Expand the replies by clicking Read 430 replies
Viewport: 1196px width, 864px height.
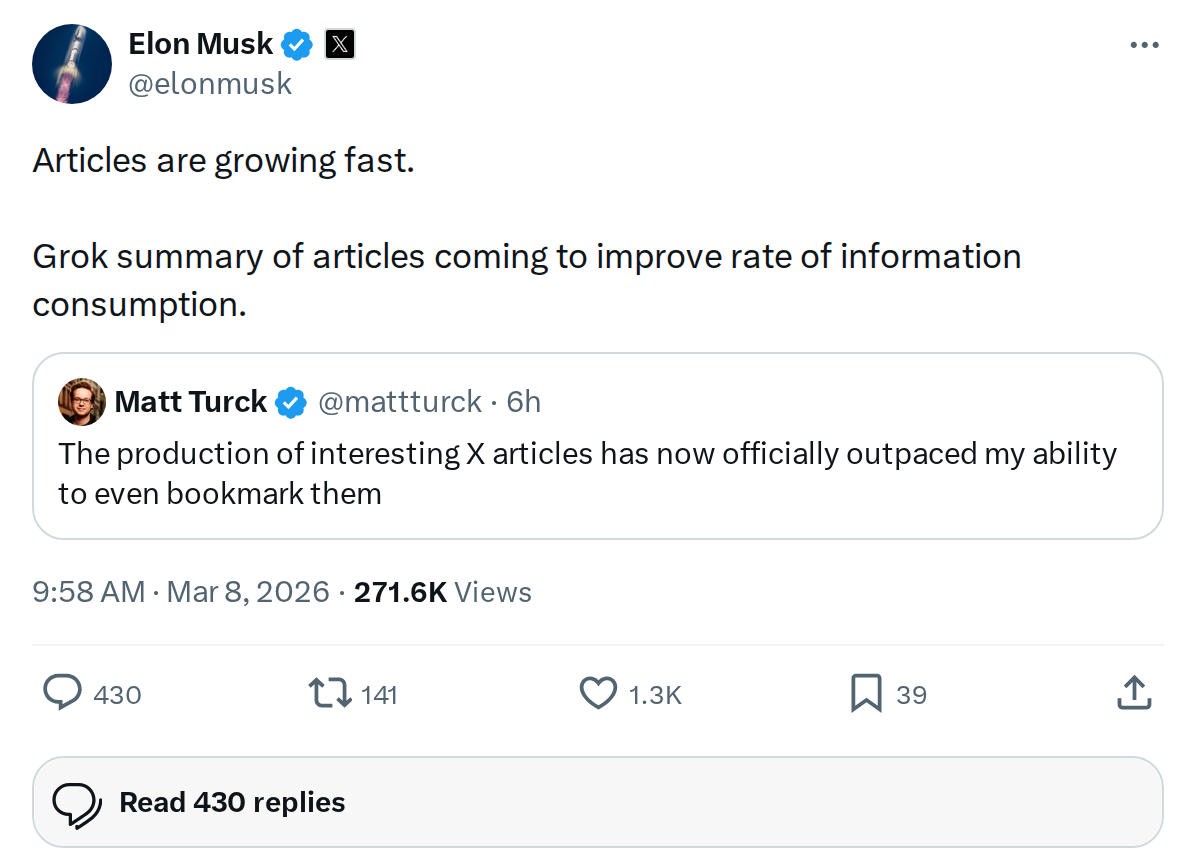point(232,801)
